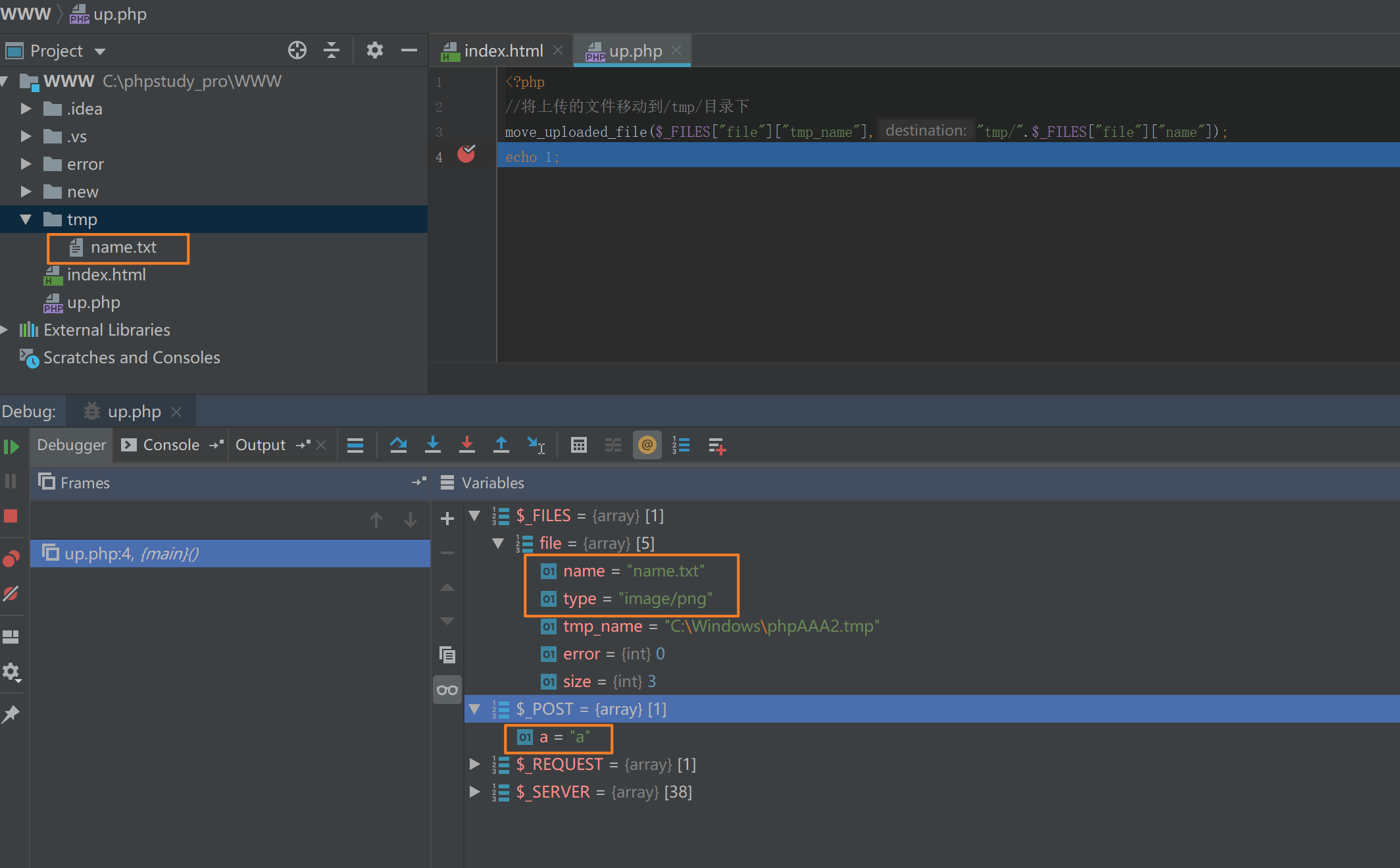
Task: Pause the debug program
Action: pos(11,481)
